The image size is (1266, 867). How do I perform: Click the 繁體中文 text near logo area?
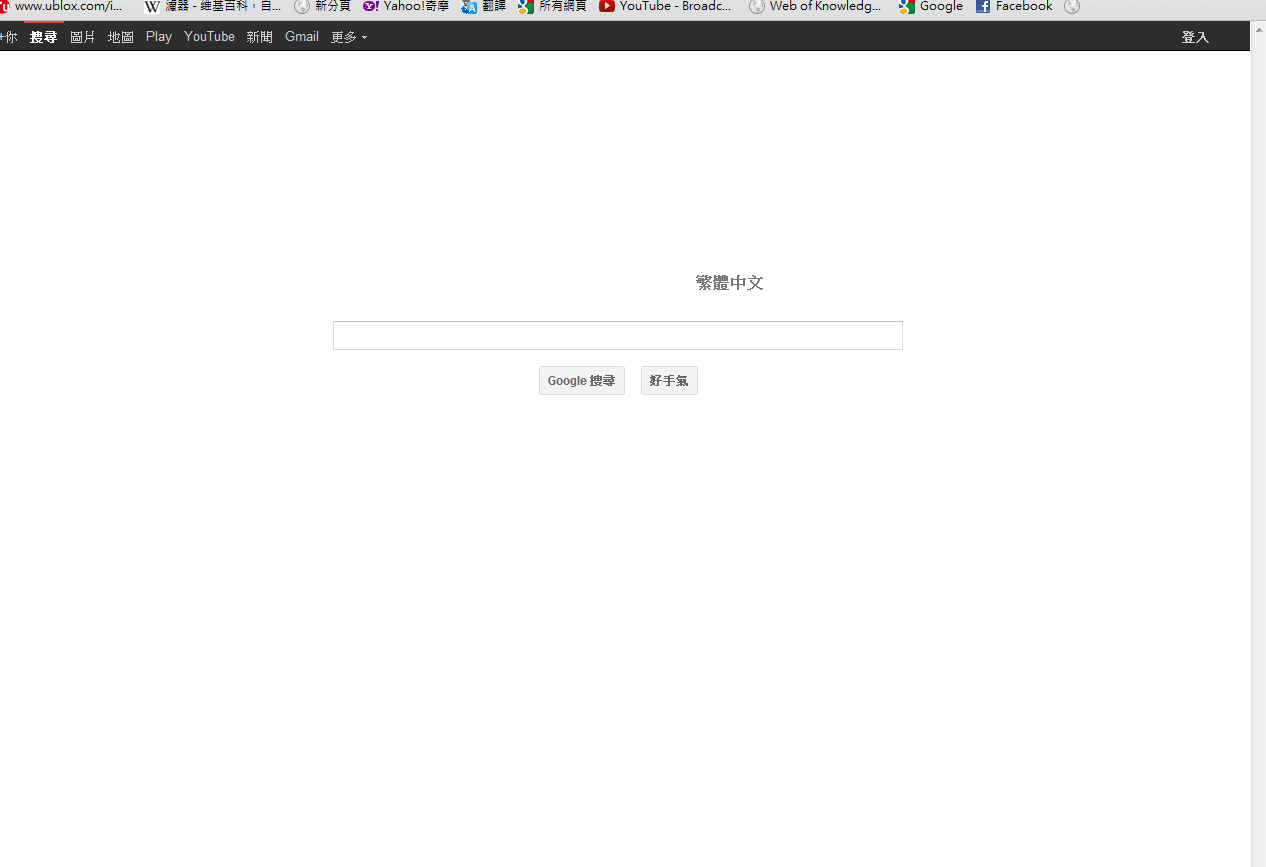[730, 283]
